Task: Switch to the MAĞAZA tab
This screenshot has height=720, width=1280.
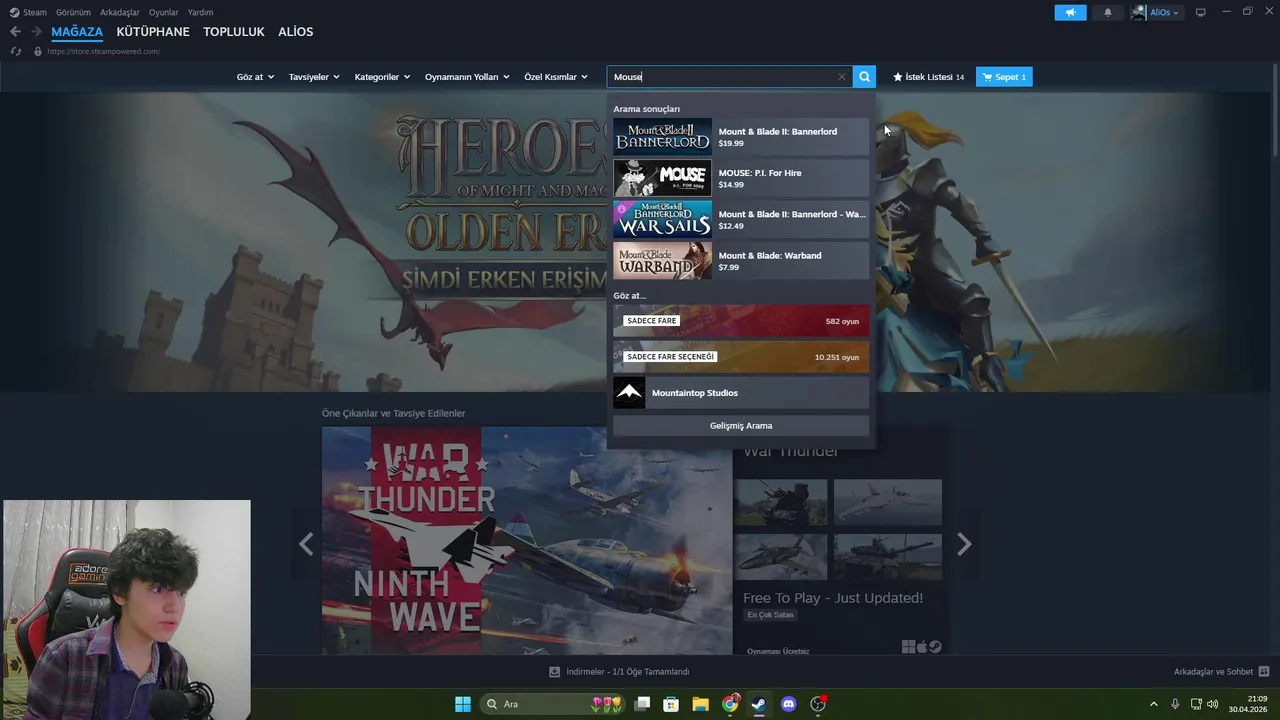Action: click(77, 32)
